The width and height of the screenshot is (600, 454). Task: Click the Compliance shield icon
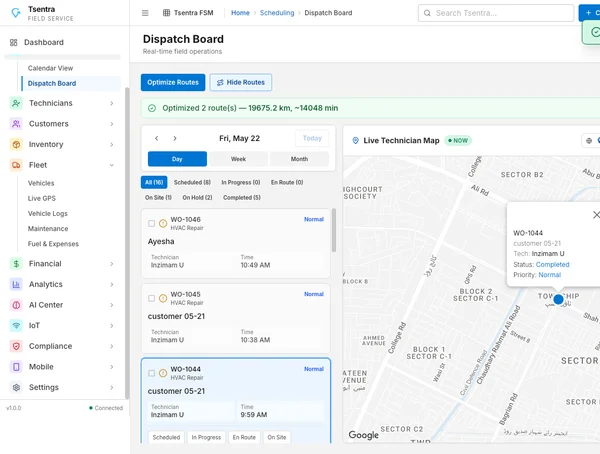tap(16, 346)
